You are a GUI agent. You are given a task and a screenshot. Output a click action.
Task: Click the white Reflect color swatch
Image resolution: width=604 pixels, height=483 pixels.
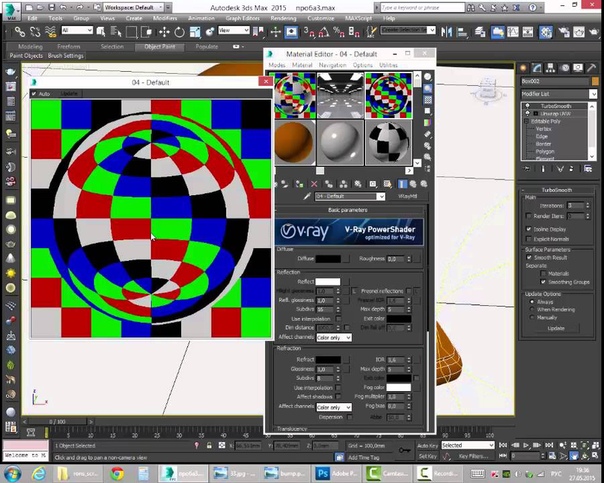328,282
